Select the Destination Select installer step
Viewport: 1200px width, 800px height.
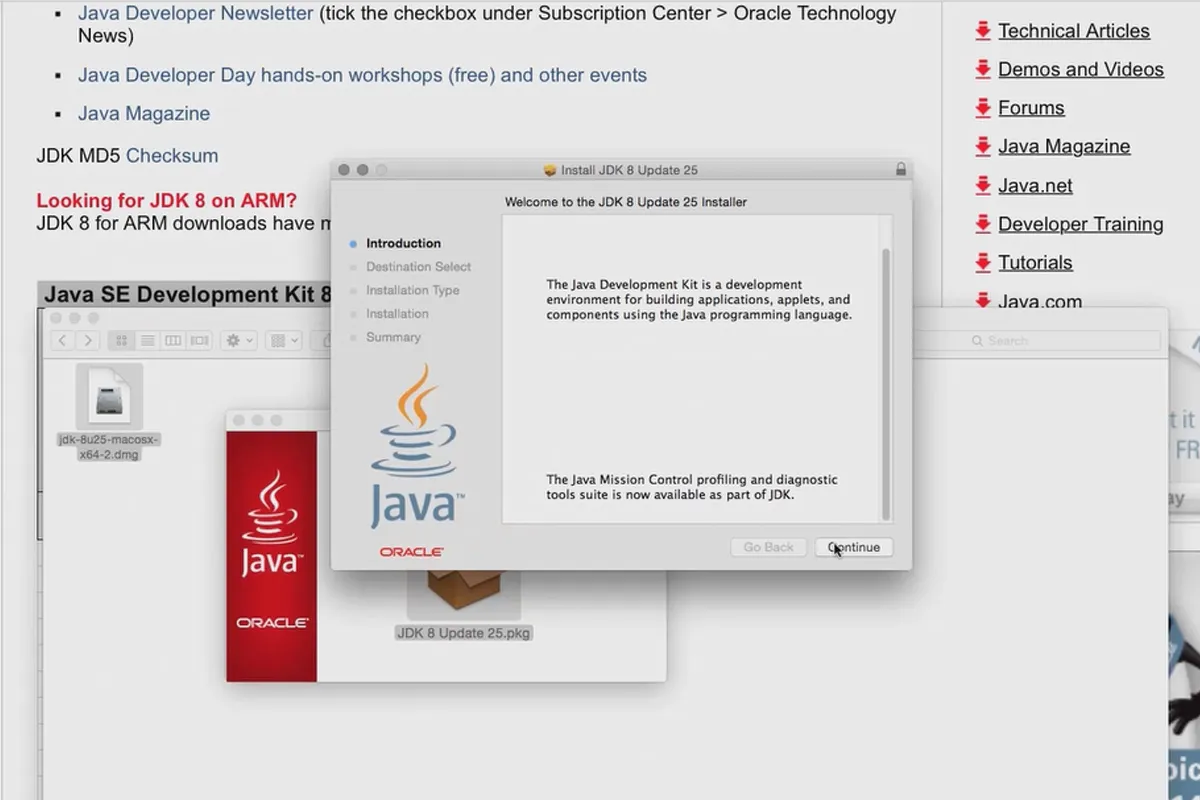[418, 267]
